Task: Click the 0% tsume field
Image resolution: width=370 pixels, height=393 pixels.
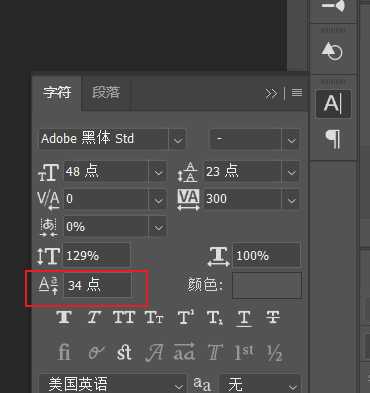Action: coord(106,227)
